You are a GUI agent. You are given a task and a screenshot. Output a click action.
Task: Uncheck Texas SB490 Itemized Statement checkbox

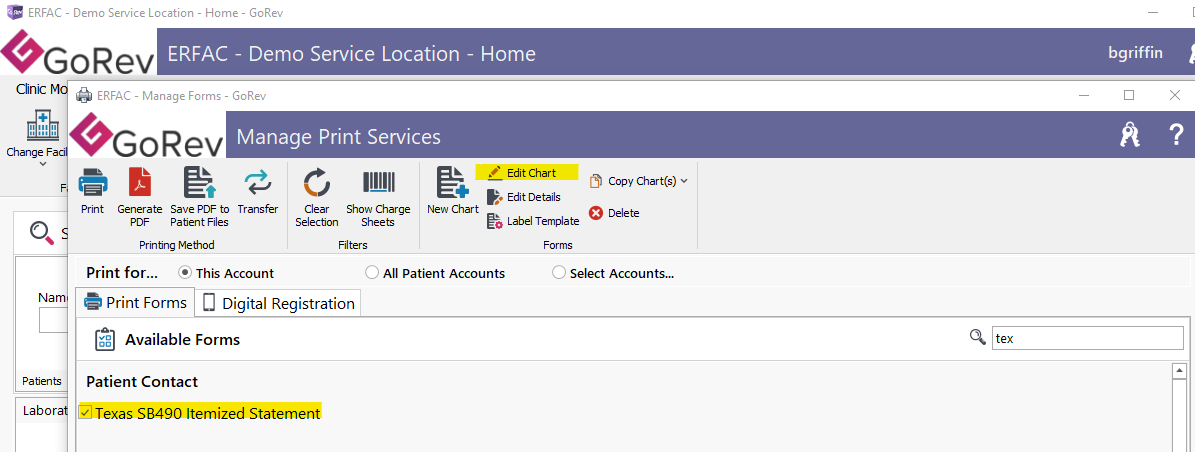tap(85, 413)
